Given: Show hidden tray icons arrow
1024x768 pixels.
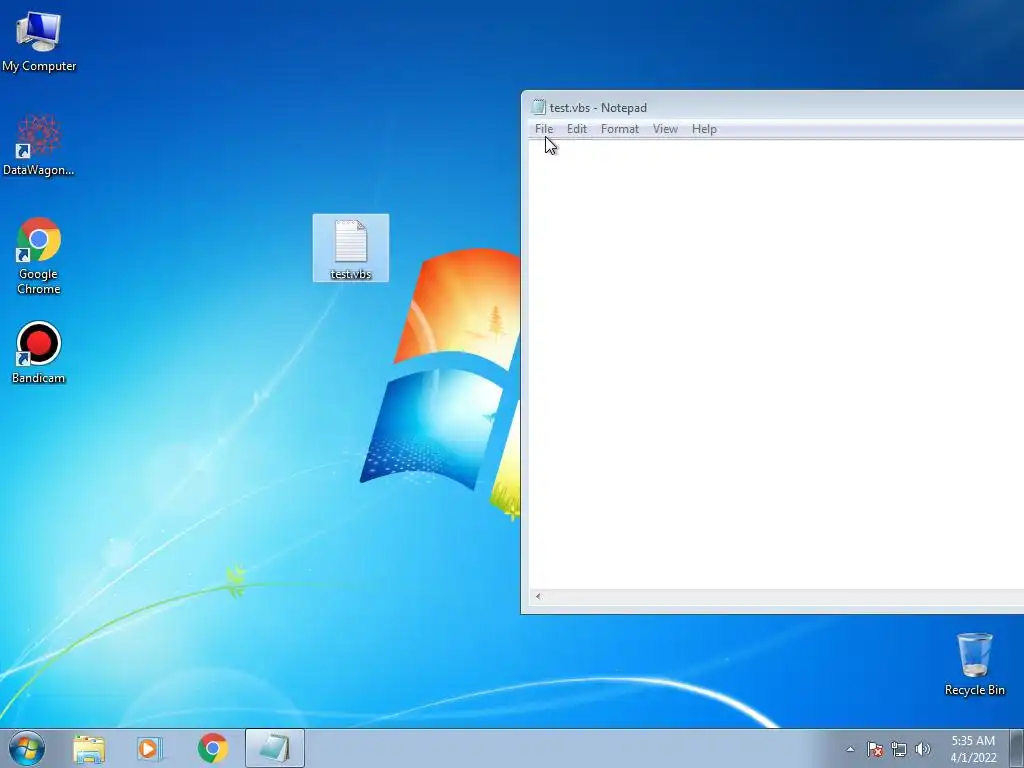Looking at the screenshot, I should (850, 749).
